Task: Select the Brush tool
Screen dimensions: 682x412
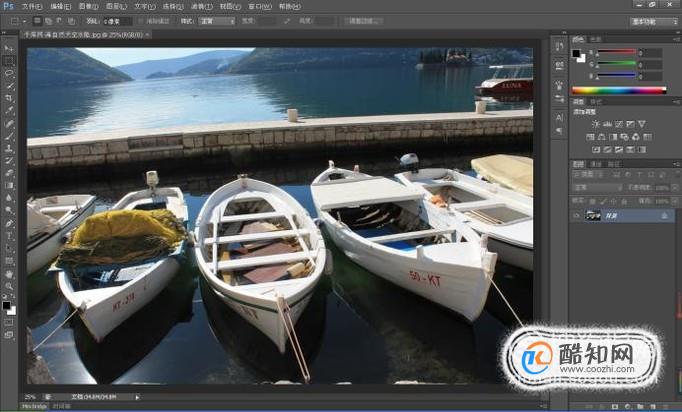Action: 9,136
